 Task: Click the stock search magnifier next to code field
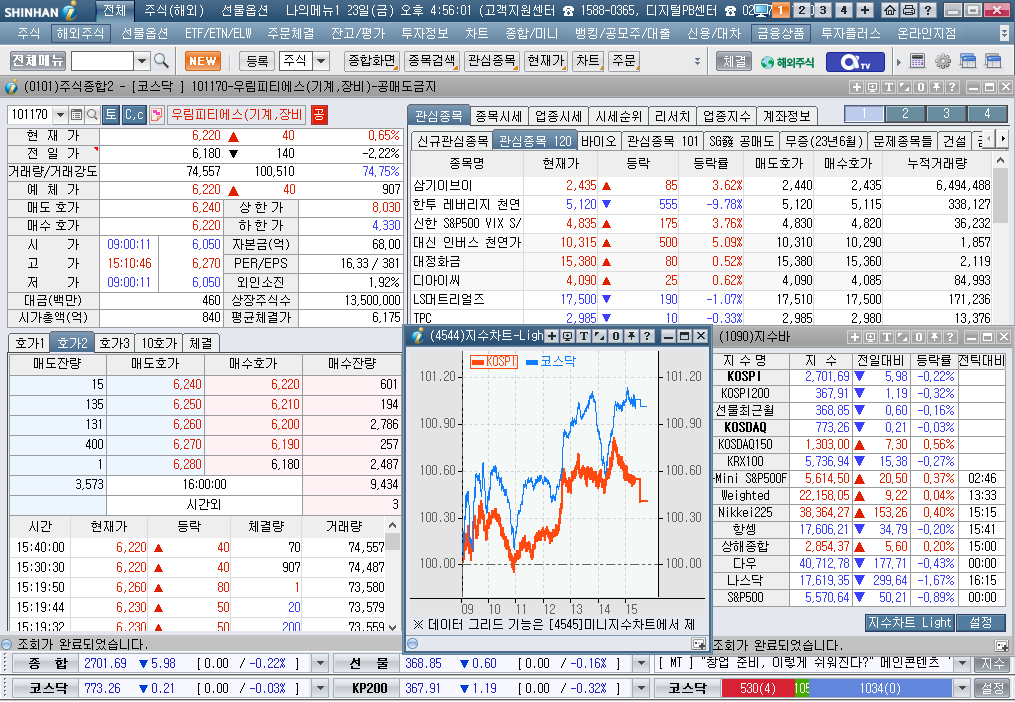point(92,115)
